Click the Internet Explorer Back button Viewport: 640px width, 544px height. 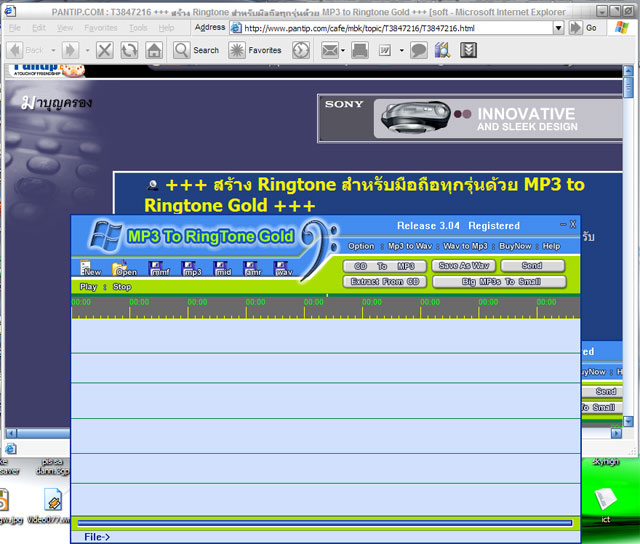click(x=25, y=51)
